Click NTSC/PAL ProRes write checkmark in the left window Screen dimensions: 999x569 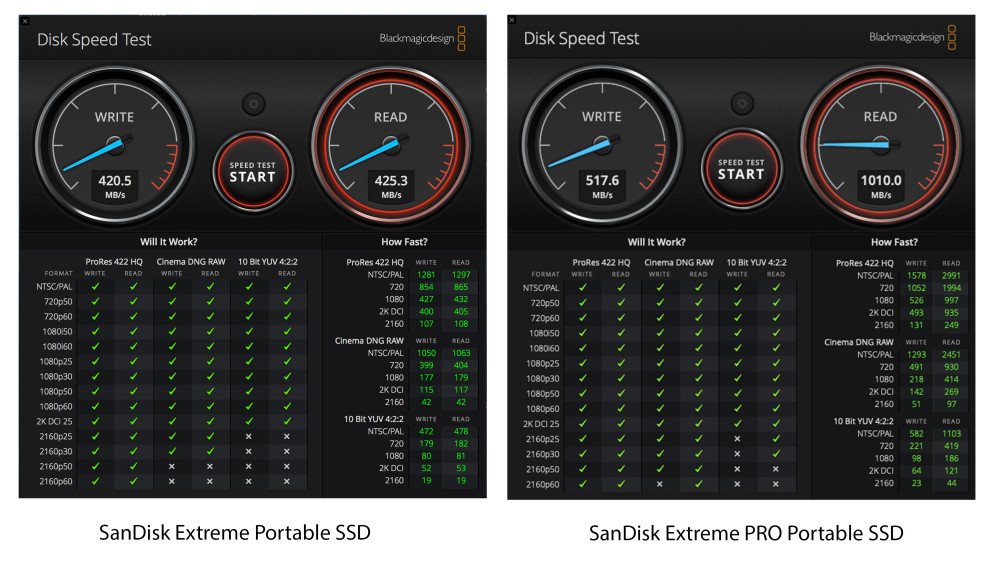[96, 287]
